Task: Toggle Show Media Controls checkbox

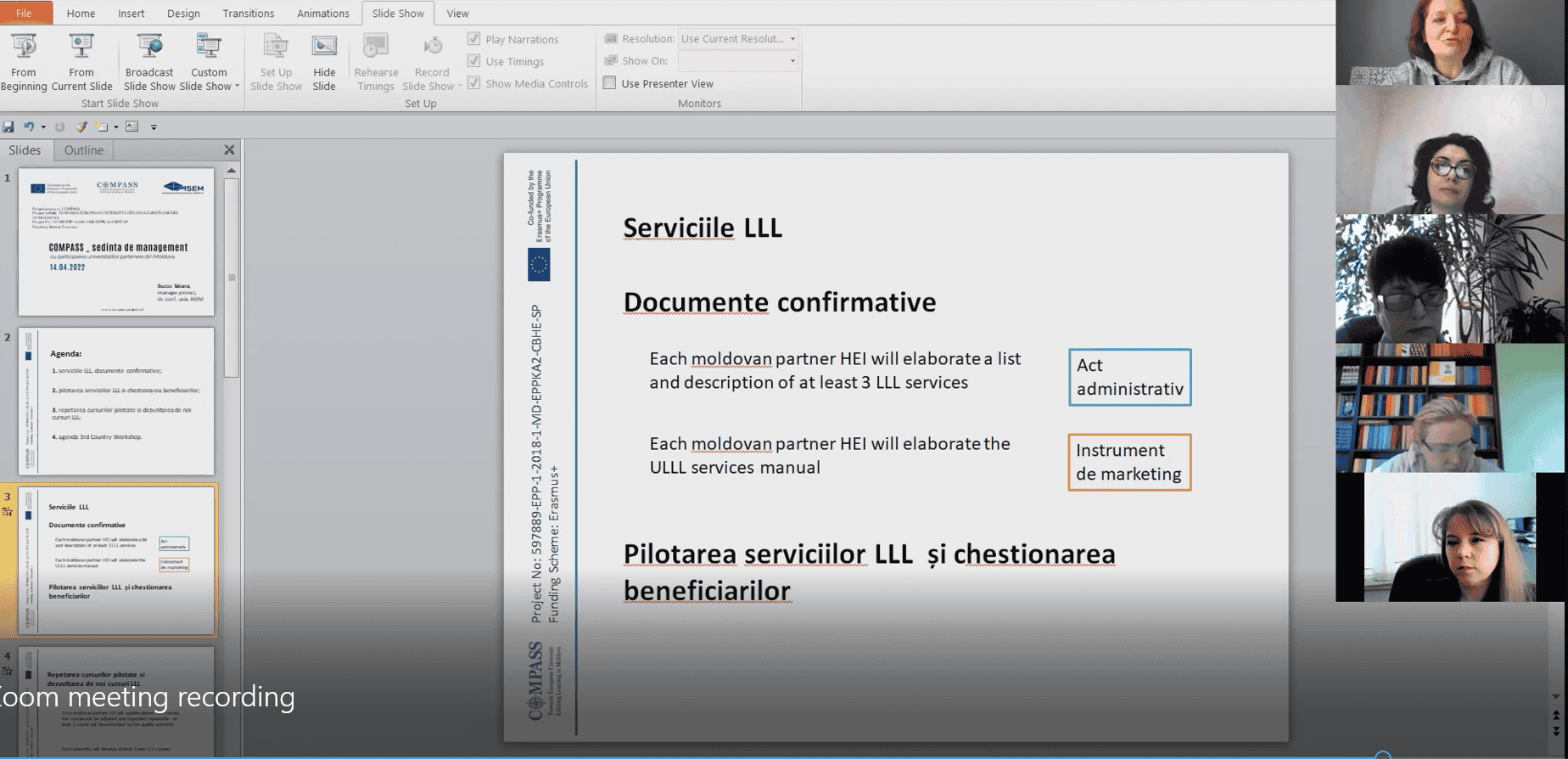Action: [474, 83]
